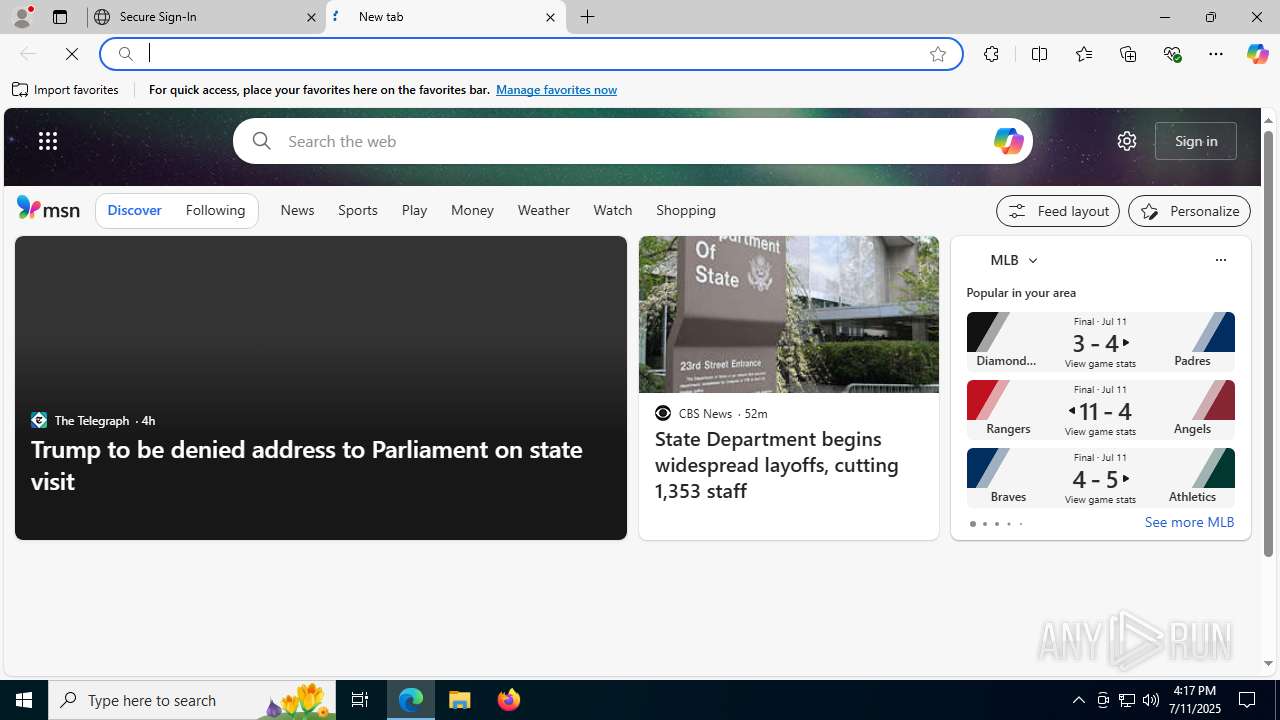Open the Favorites list icon
The width and height of the screenshot is (1280, 720).
pyautogui.click(x=1083, y=54)
